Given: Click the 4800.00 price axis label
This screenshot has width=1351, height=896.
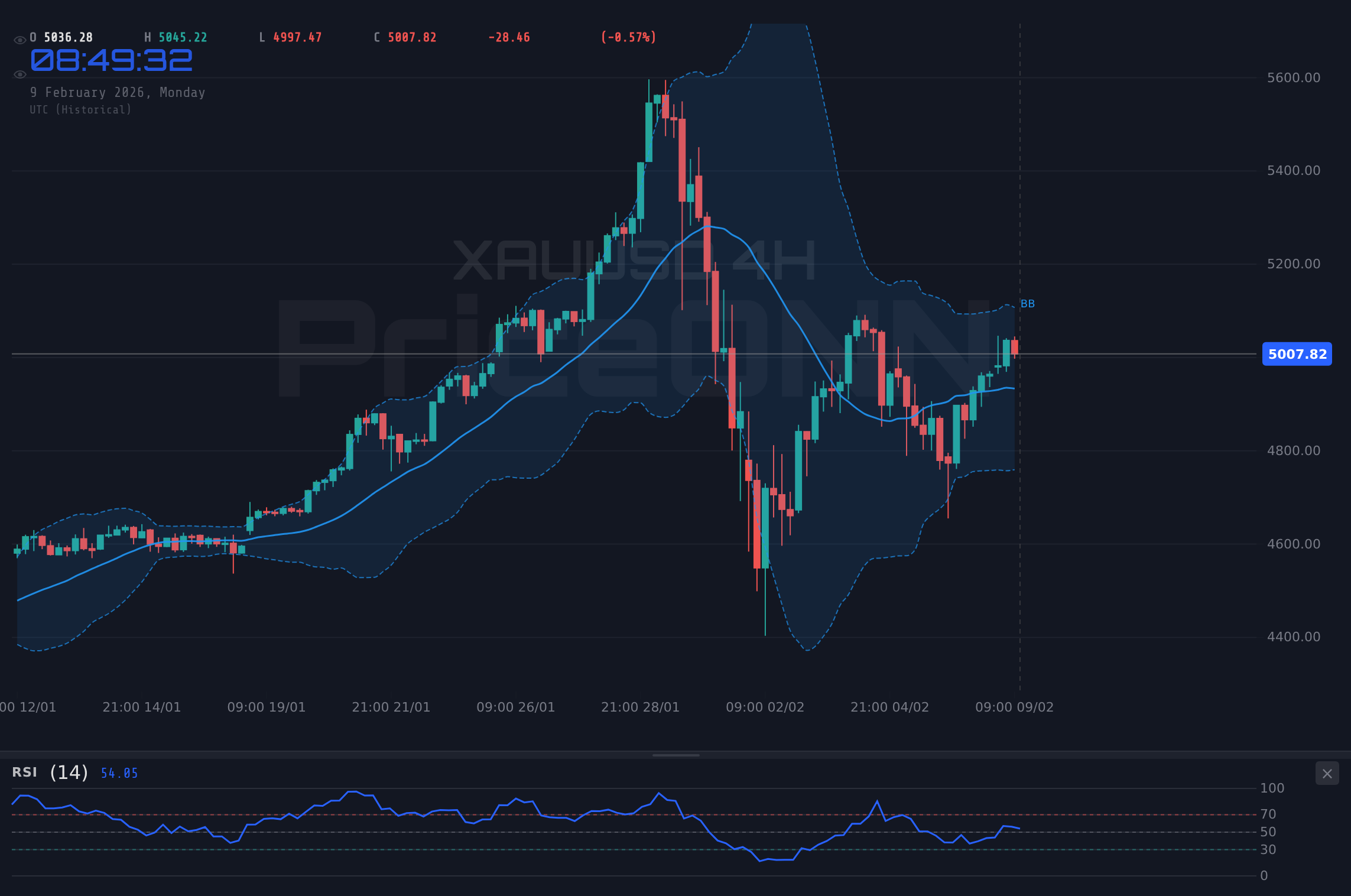Looking at the screenshot, I should [1294, 450].
